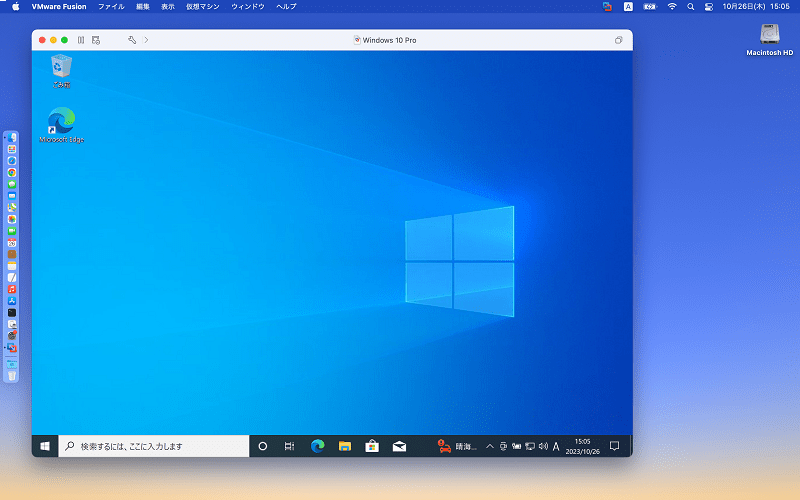Click the menu bar date 10月26日(木) 15:05
The width and height of the screenshot is (800, 500).
[756, 7]
